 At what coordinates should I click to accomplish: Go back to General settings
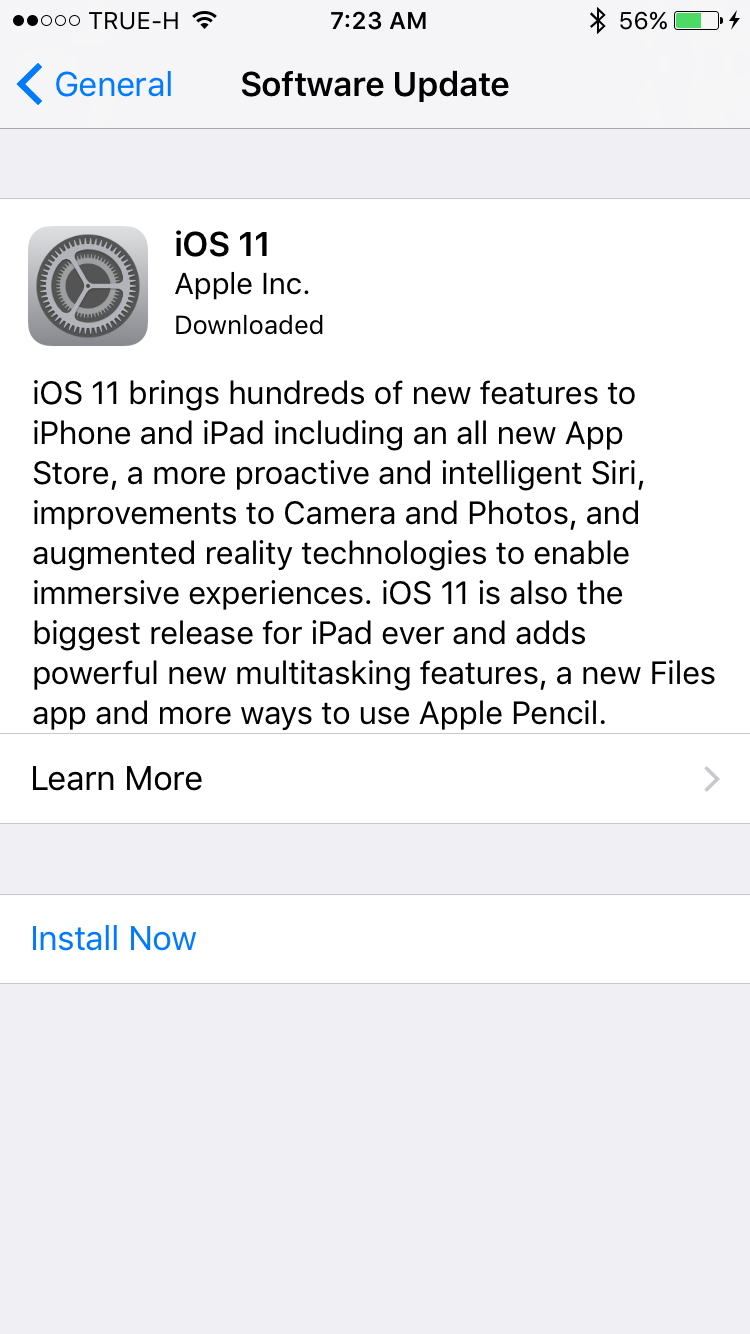pyautogui.click(x=95, y=85)
